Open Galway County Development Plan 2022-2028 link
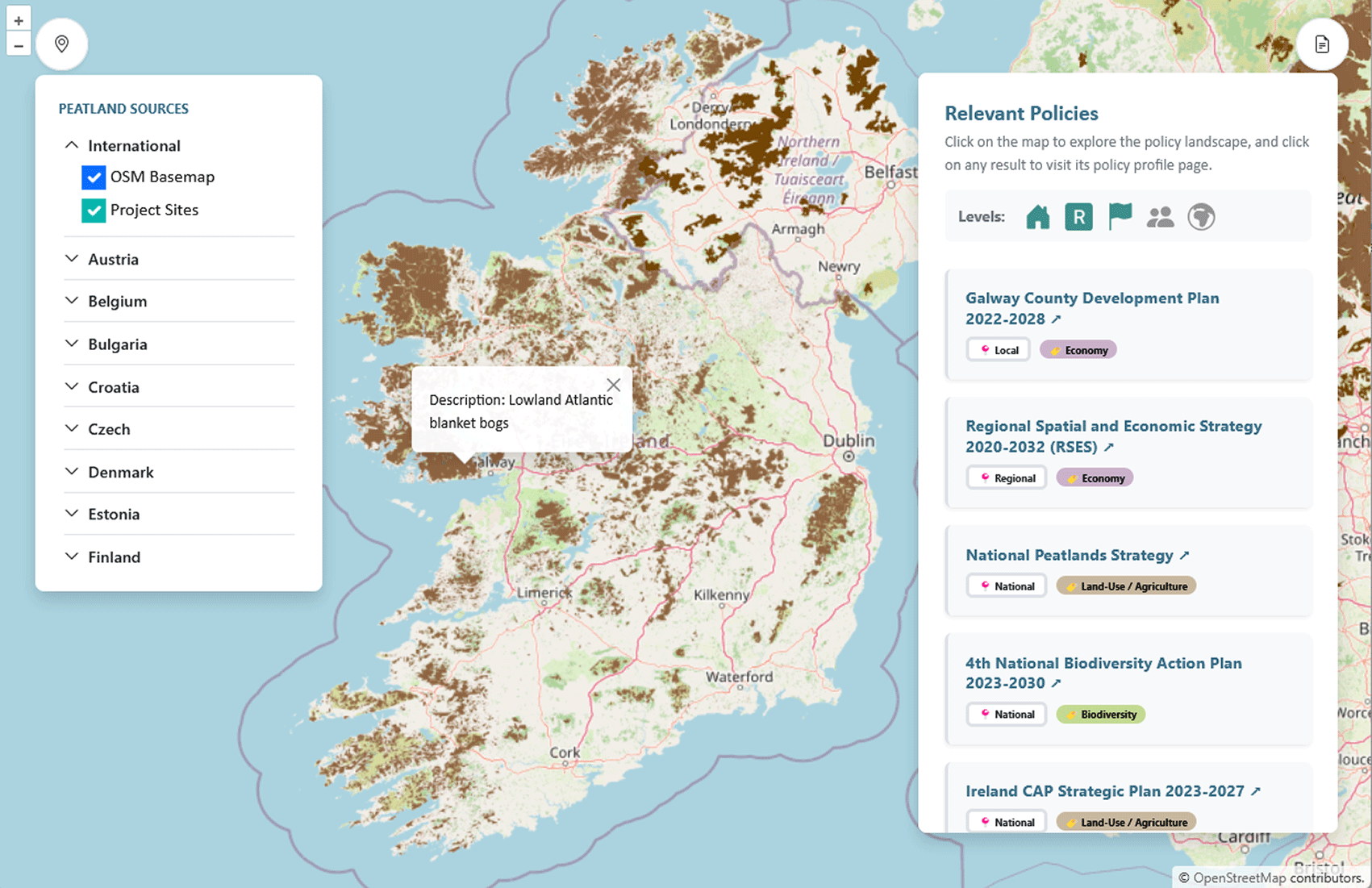Viewport: 1372px width, 888px height. pos(1092,308)
